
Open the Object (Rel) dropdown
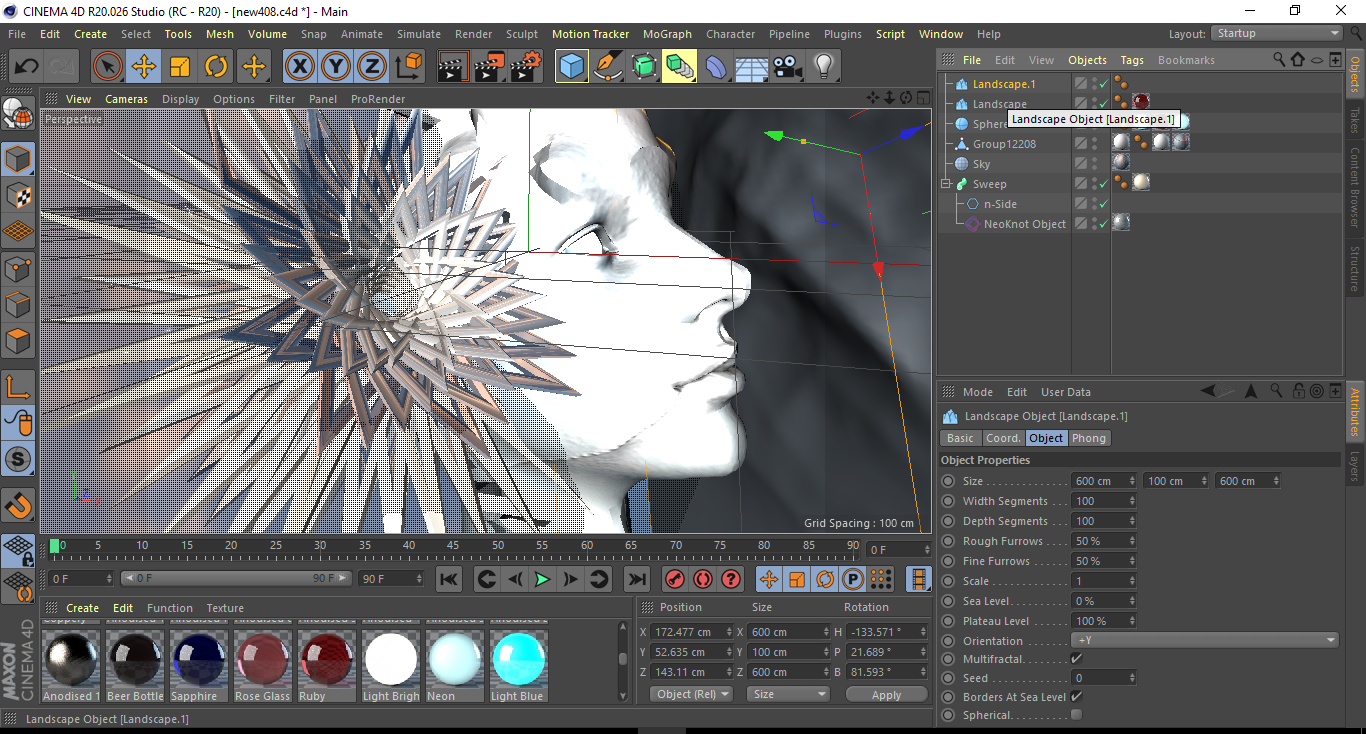click(690, 694)
